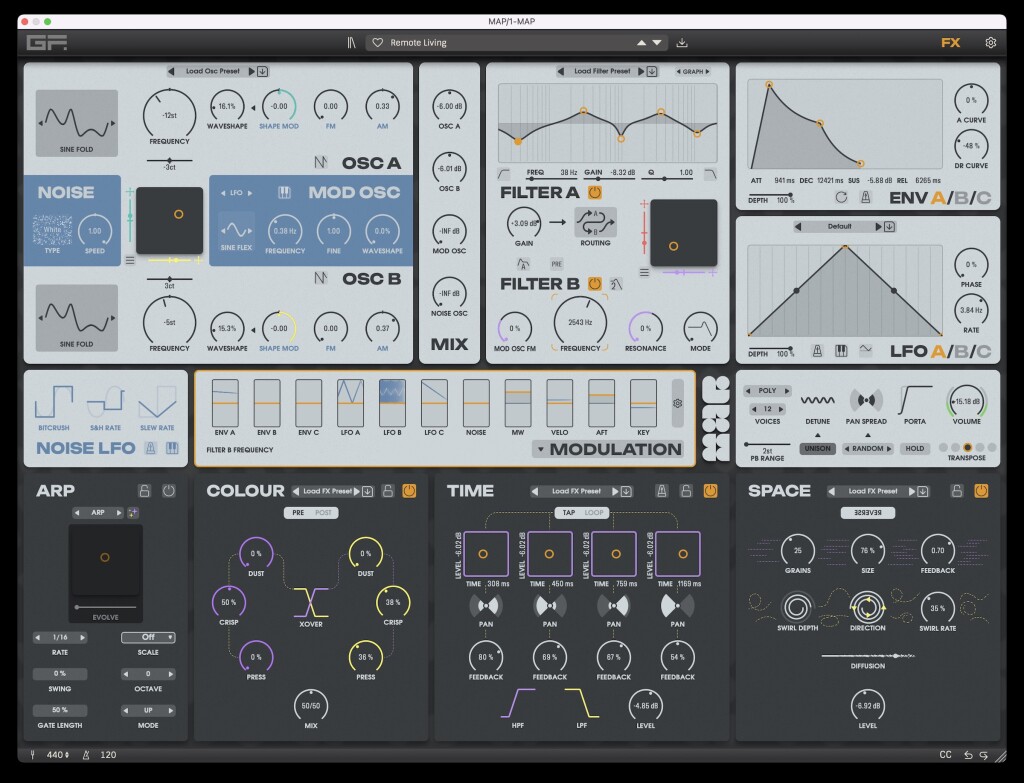Click the TIME section metronome sync icon

tap(660, 491)
